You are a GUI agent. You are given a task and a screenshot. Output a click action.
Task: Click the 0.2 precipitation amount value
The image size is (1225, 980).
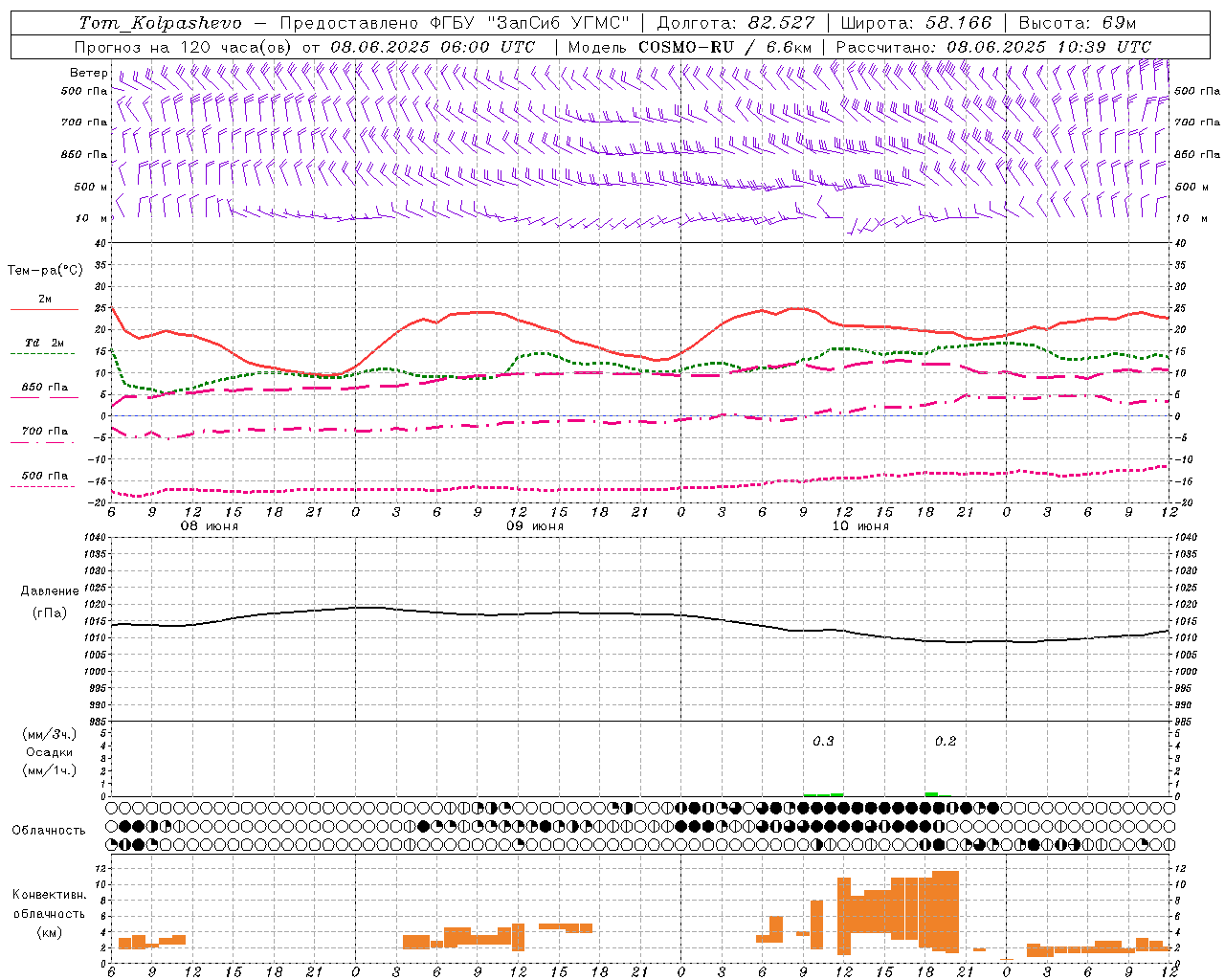click(946, 742)
